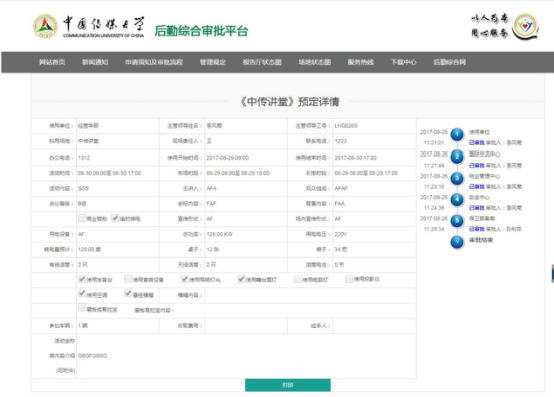Image resolution: width=554 pixels, height=397 pixels.
Task: Click 已审批 link under 国际交流中心 step
Action: click(x=476, y=165)
